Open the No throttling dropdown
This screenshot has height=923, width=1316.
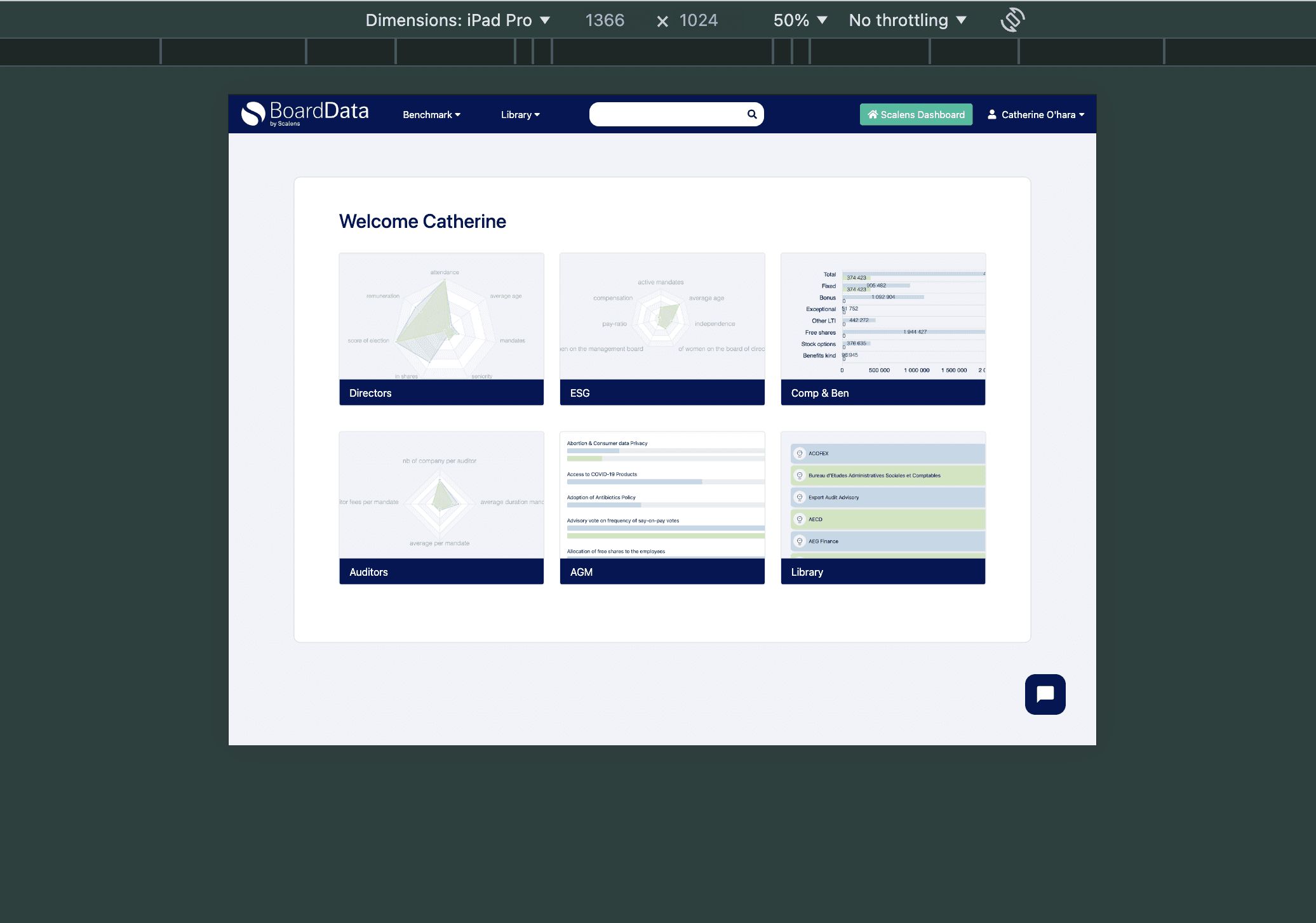(907, 20)
